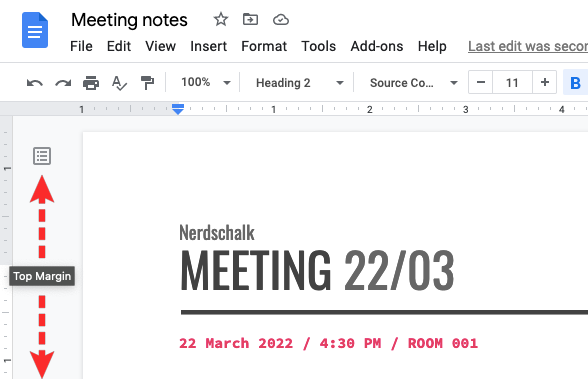
Task: Show the document outline icon
Action: click(x=42, y=156)
